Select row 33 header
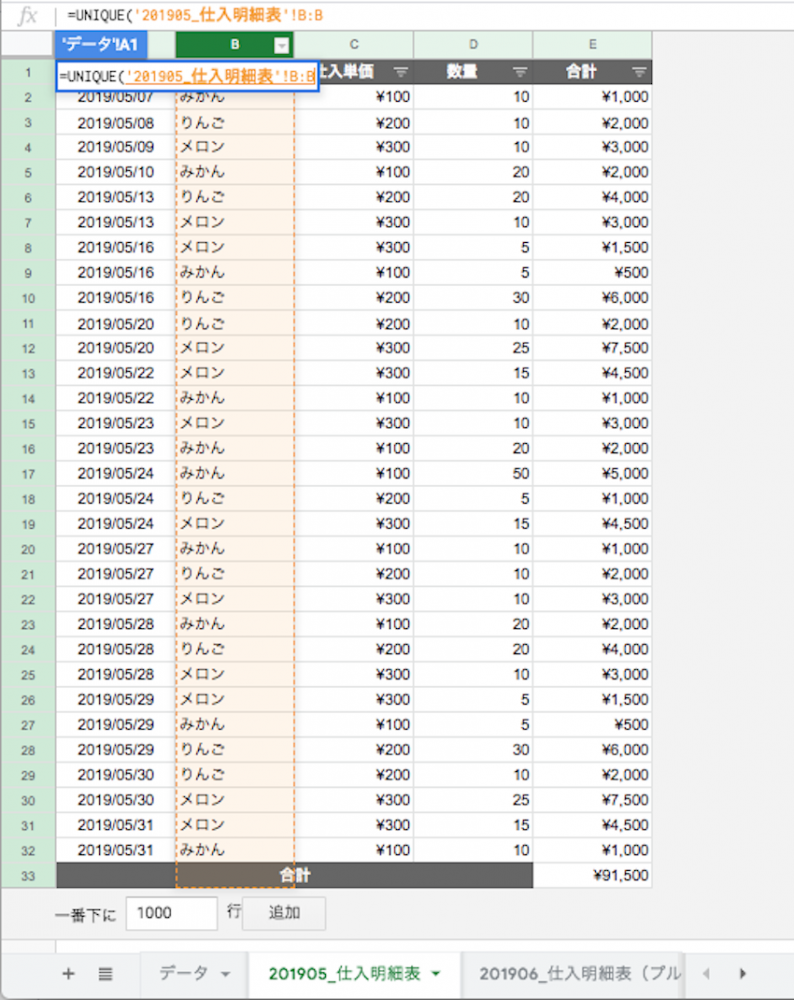 pos(28,875)
